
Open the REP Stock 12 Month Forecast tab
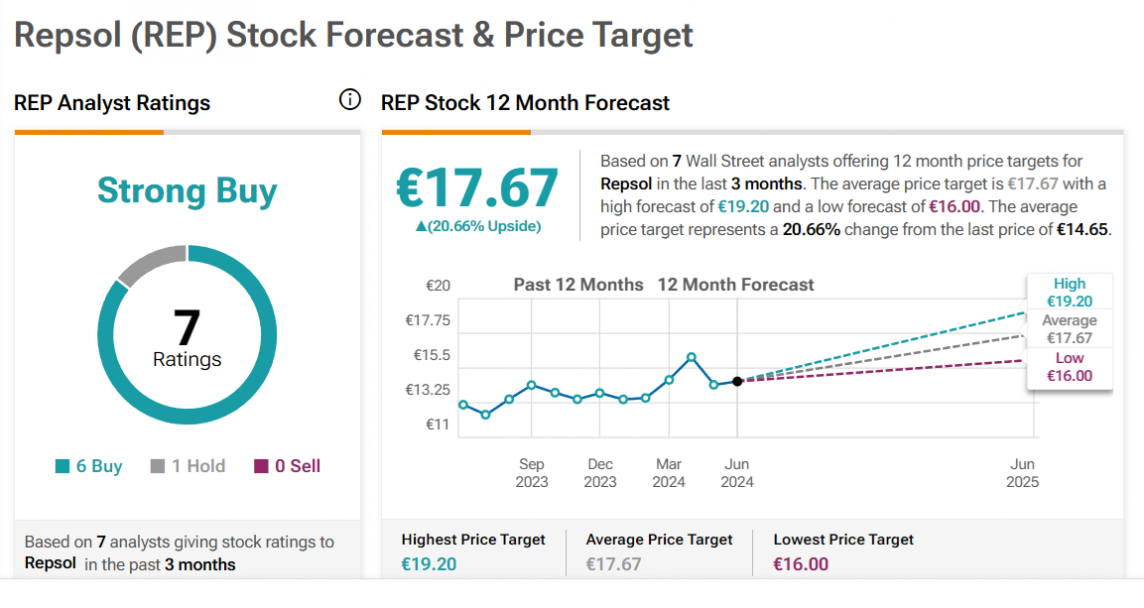click(x=525, y=103)
